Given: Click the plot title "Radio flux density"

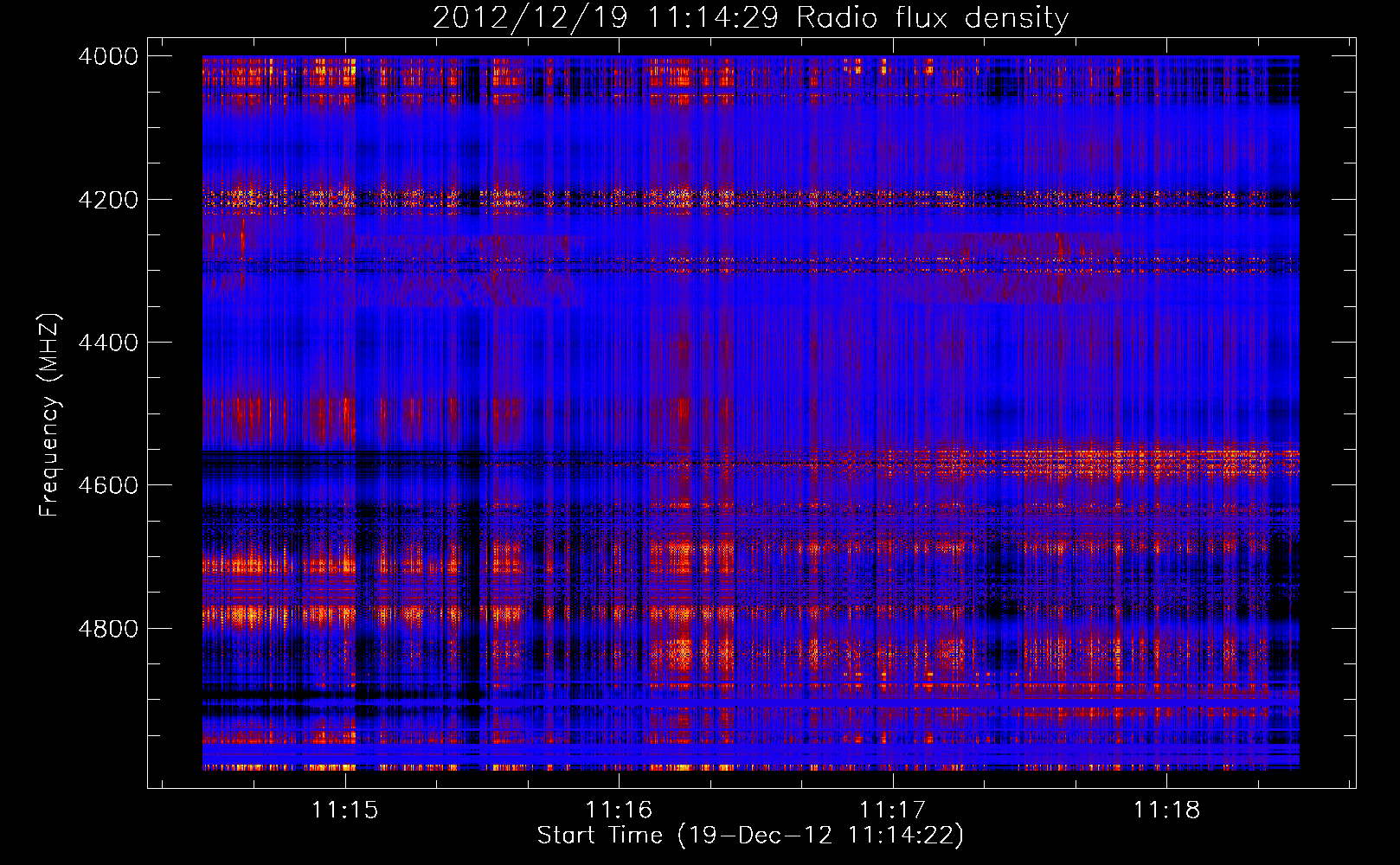Looking at the screenshot, I should 933,18.
